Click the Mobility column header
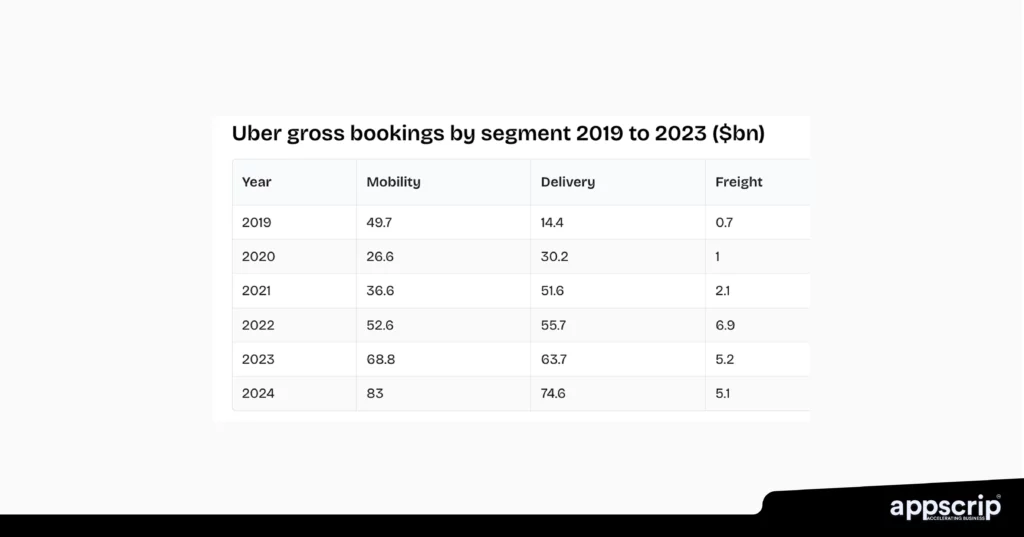 [x=393, y=182]
